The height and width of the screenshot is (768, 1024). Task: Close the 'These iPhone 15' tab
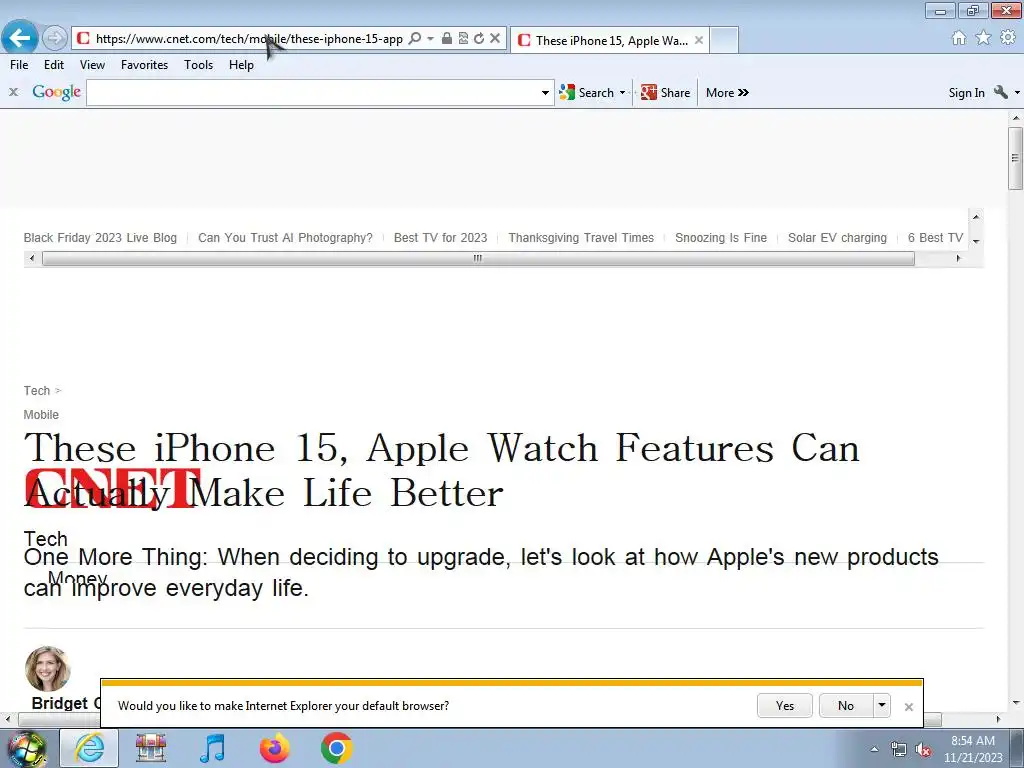pos(699,40)
